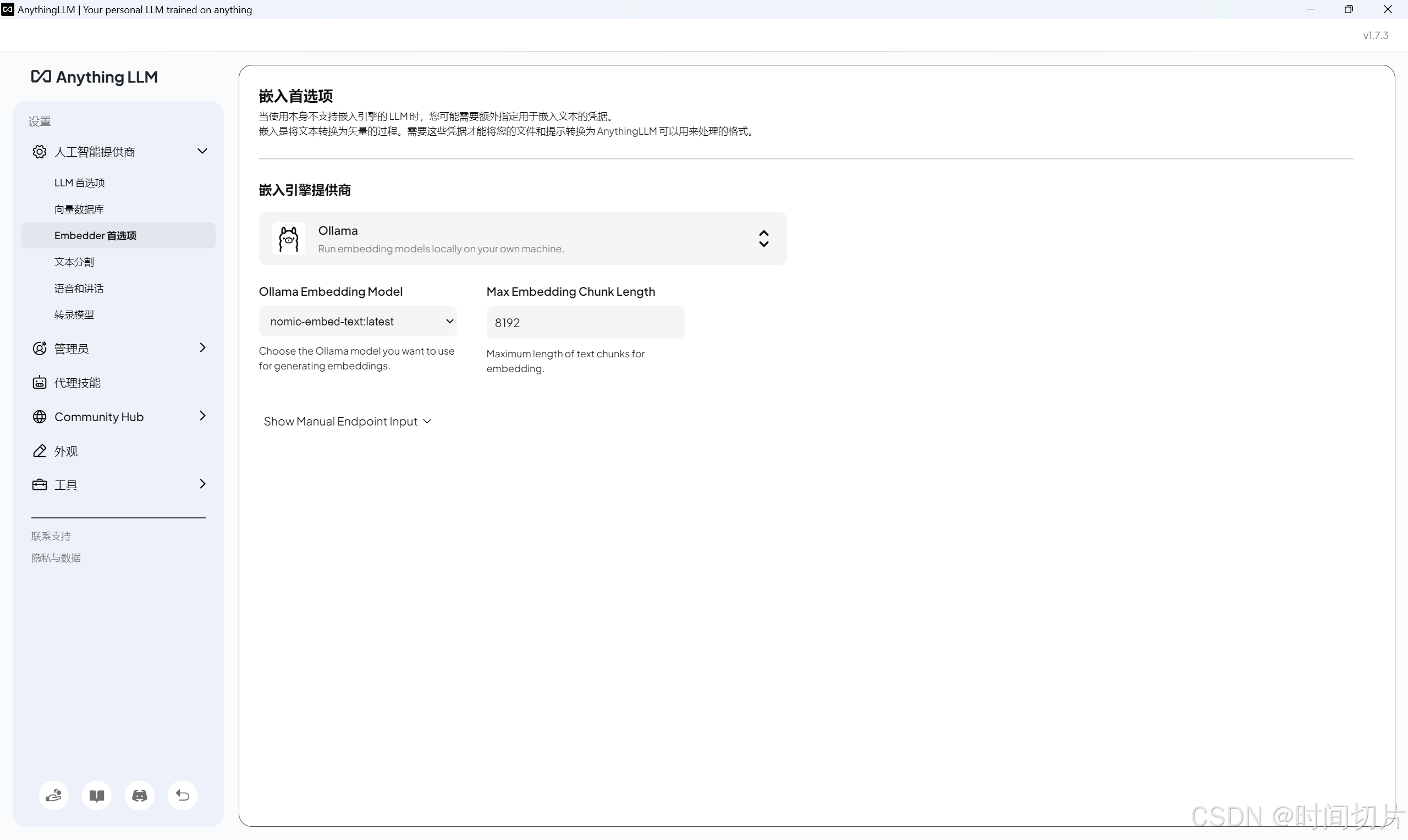Open the 文本分割 settings page
Screen dimensions: 1408x840
pyautogui.click(x=74, y=262)
